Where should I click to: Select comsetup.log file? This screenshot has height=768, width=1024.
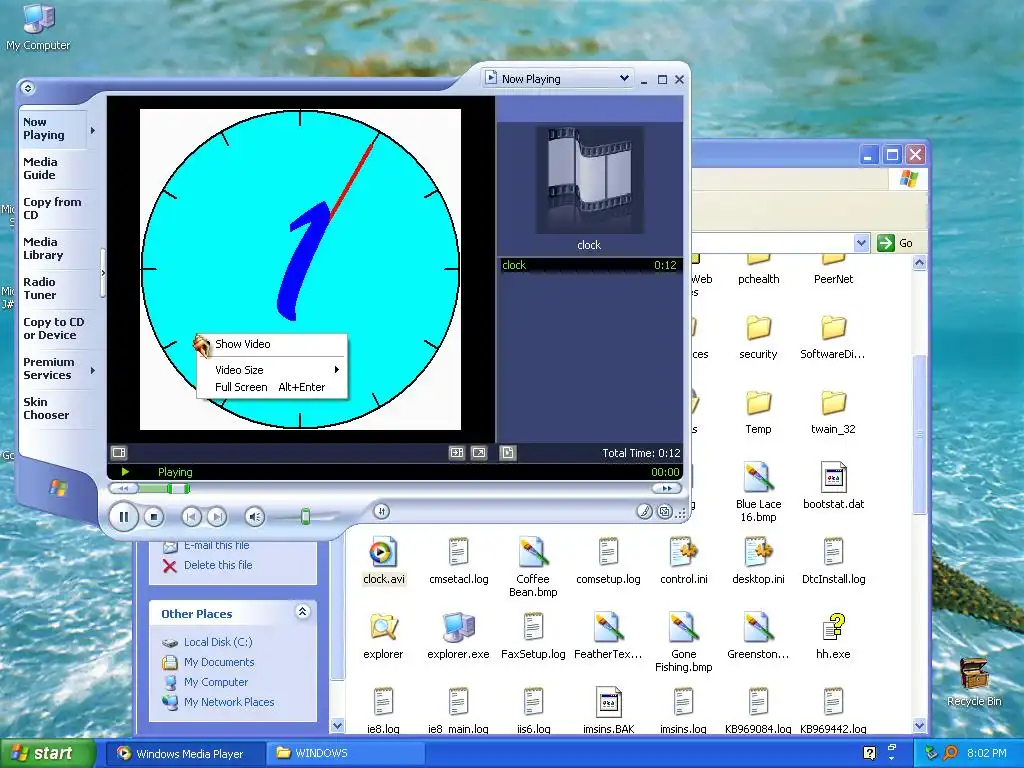tap(608, 562)
